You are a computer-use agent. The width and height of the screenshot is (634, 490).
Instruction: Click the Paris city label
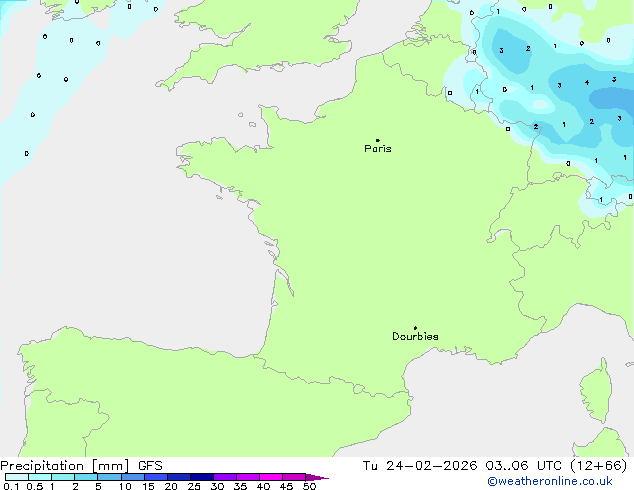(x=378, y=149)
